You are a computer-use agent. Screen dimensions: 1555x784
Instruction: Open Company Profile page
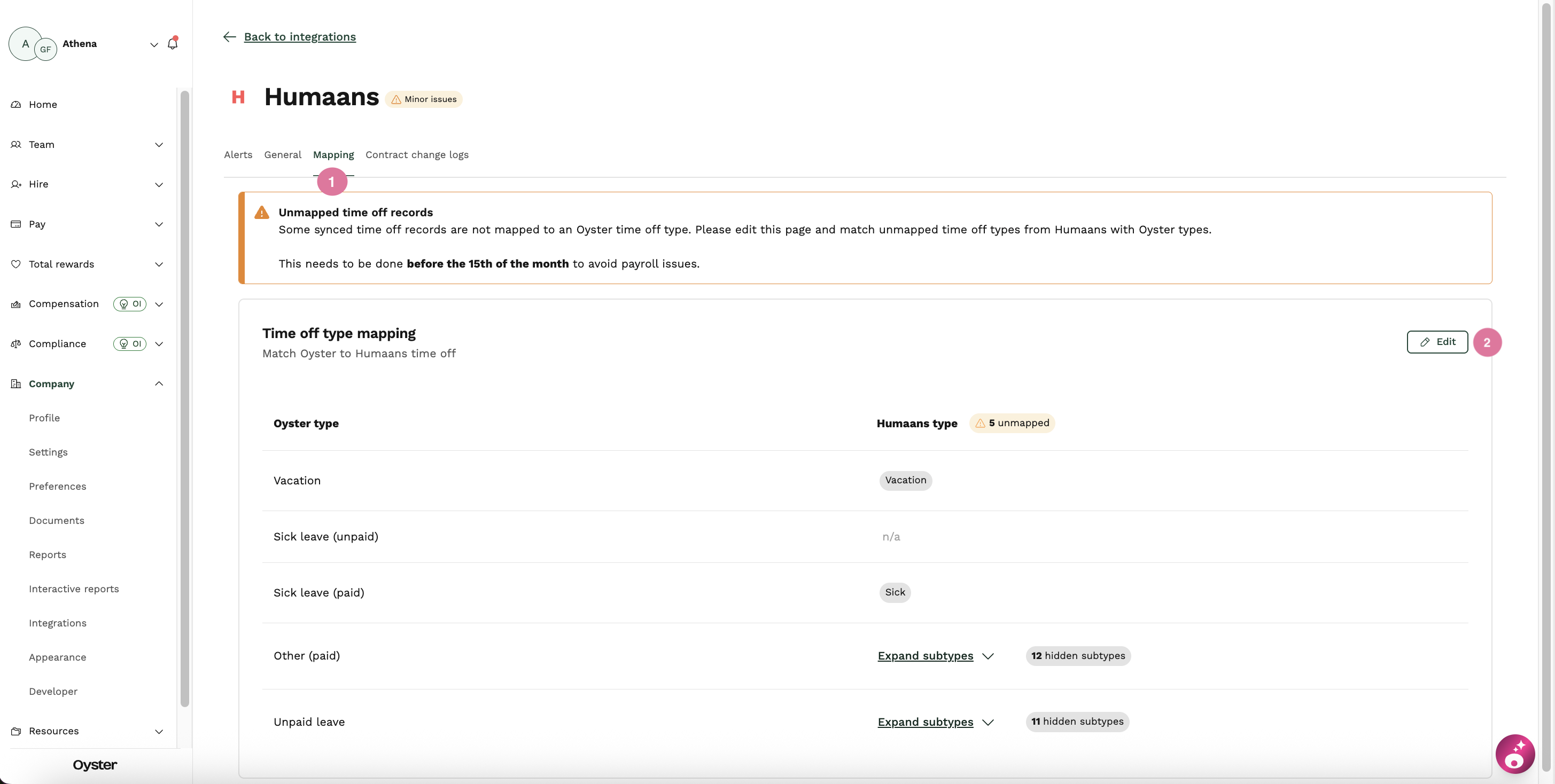44,418
